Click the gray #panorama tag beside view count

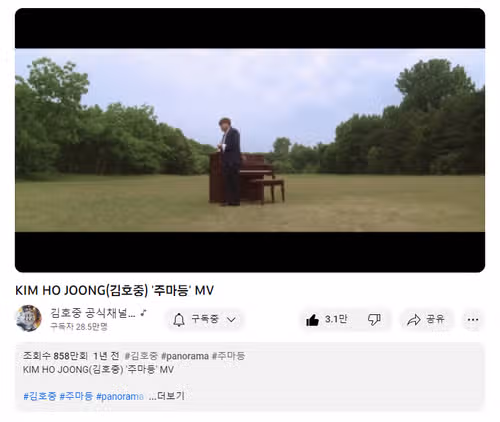pos(185,356)
